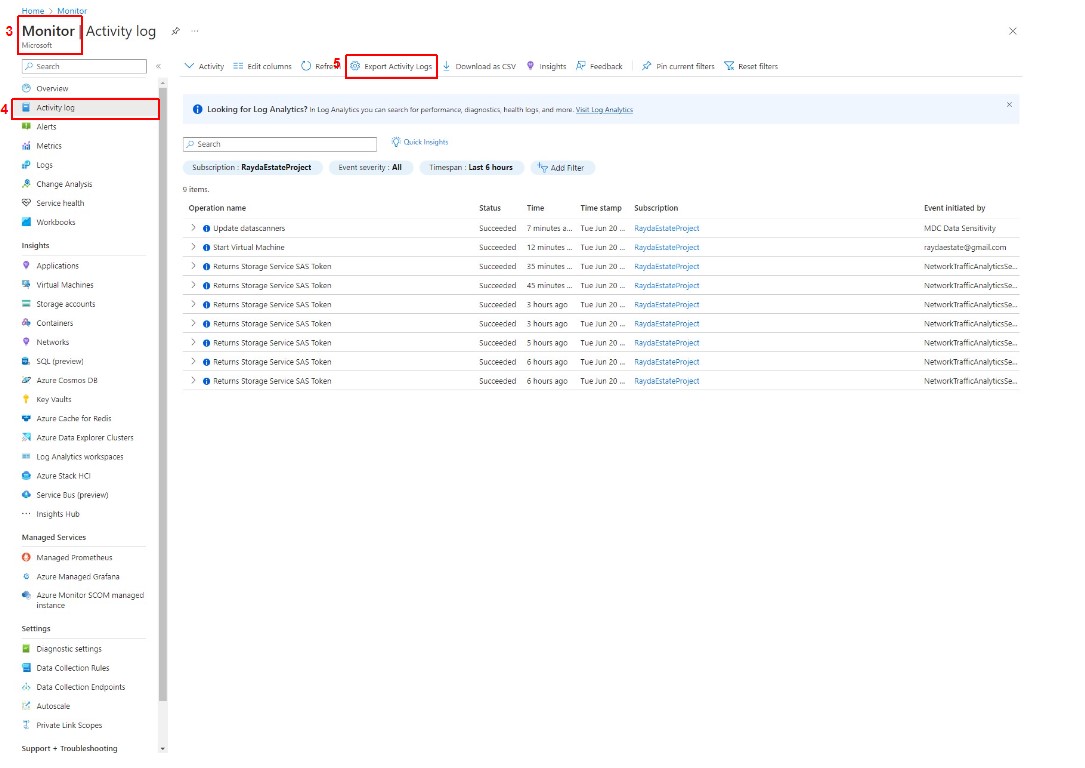The height and width of the screenshot is (768, 1085).
Task: Open Quick Insights
Action: click(x=420, y=142)
